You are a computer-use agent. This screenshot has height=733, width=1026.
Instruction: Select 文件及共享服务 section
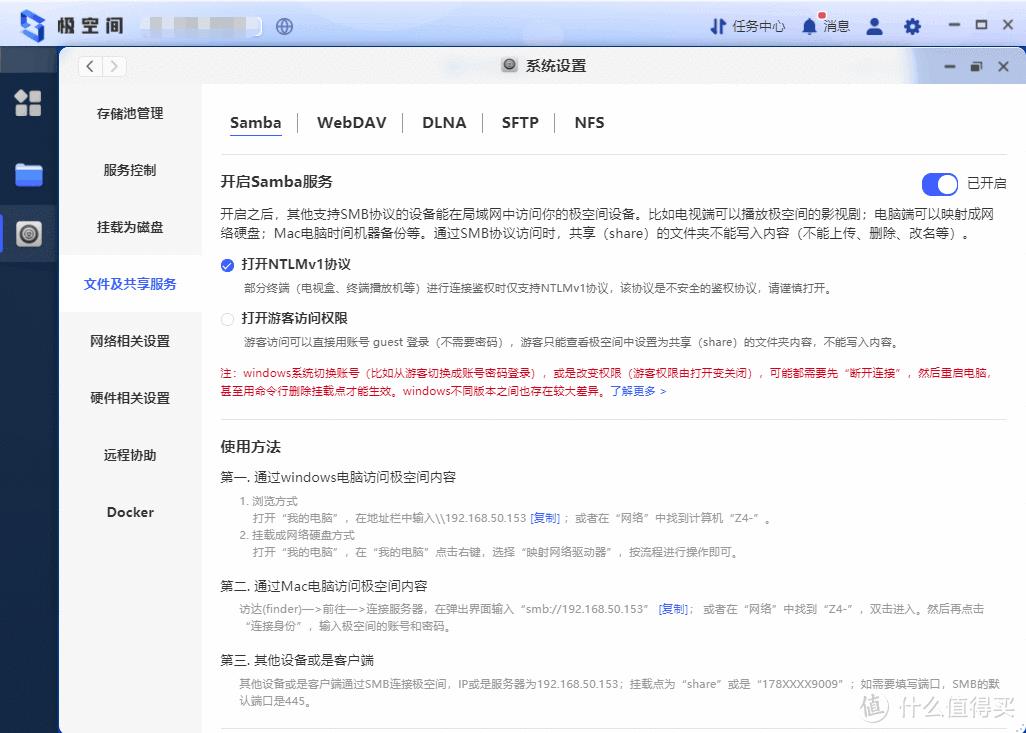[130, 284]
